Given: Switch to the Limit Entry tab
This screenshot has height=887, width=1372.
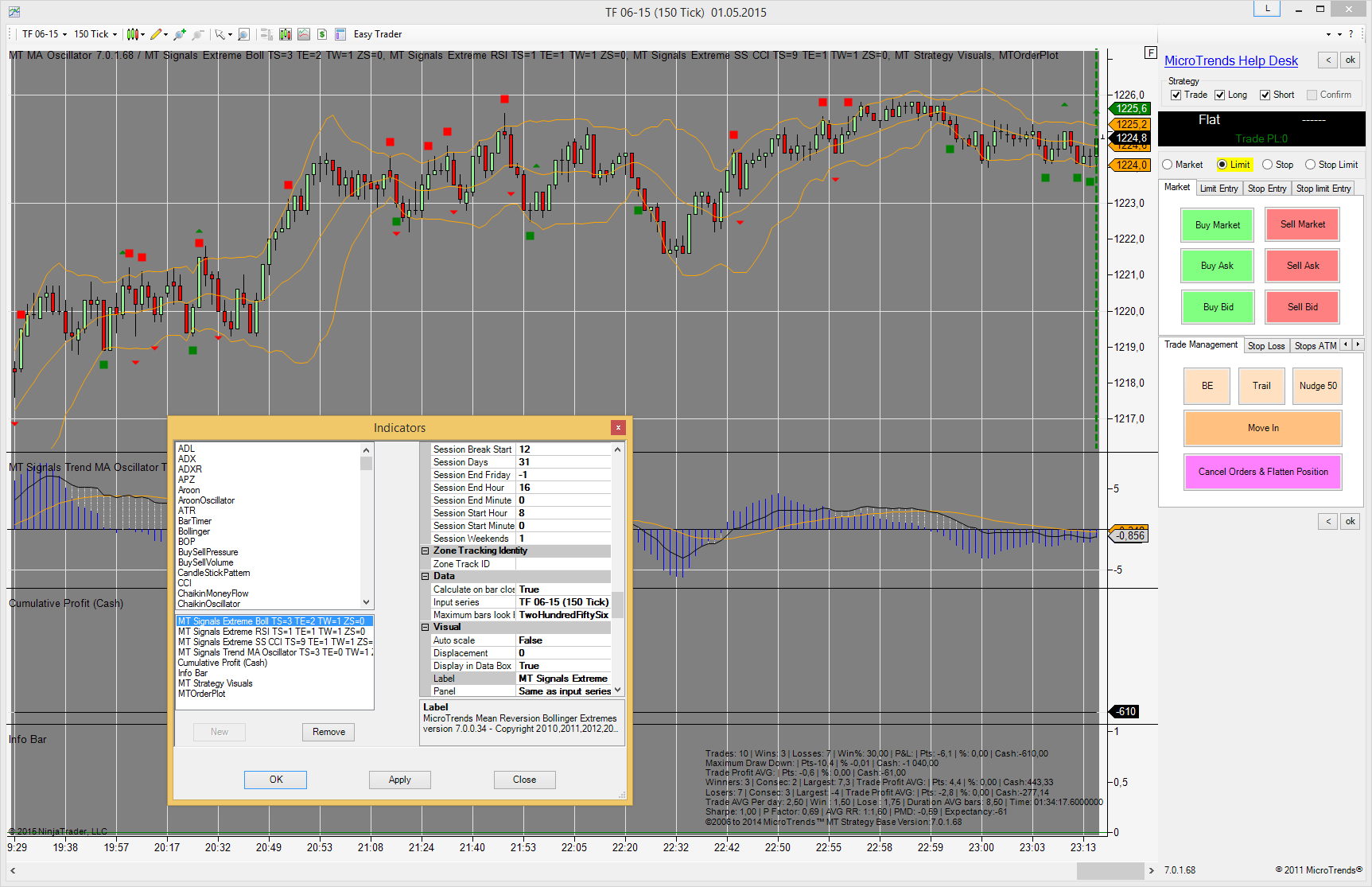Looking at the screenshot, I should 1218,189.
